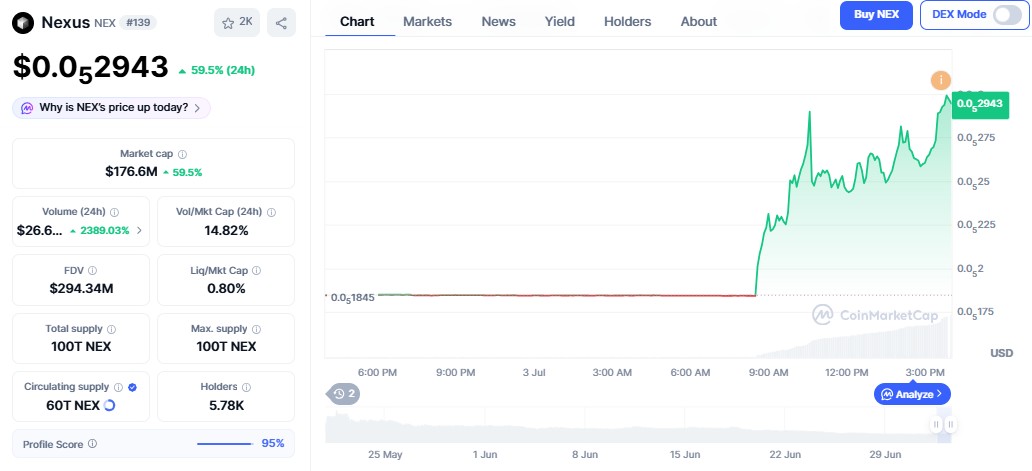Viewport: 1032px width, 471px height.
Task: Open FDV info icon
Action: pyautogui.click(x=92, y=270)
